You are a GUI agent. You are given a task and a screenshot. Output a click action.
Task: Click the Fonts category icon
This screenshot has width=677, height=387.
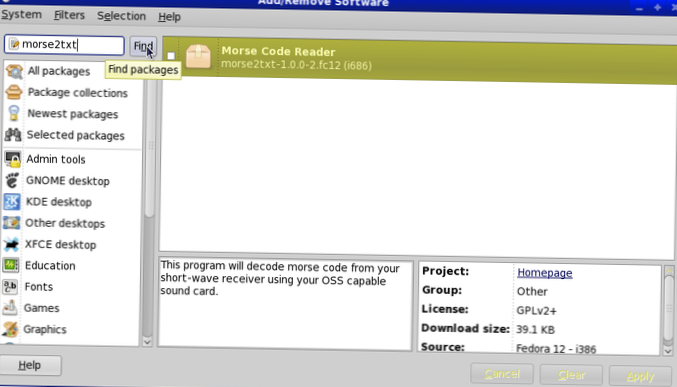click(10, 286)
